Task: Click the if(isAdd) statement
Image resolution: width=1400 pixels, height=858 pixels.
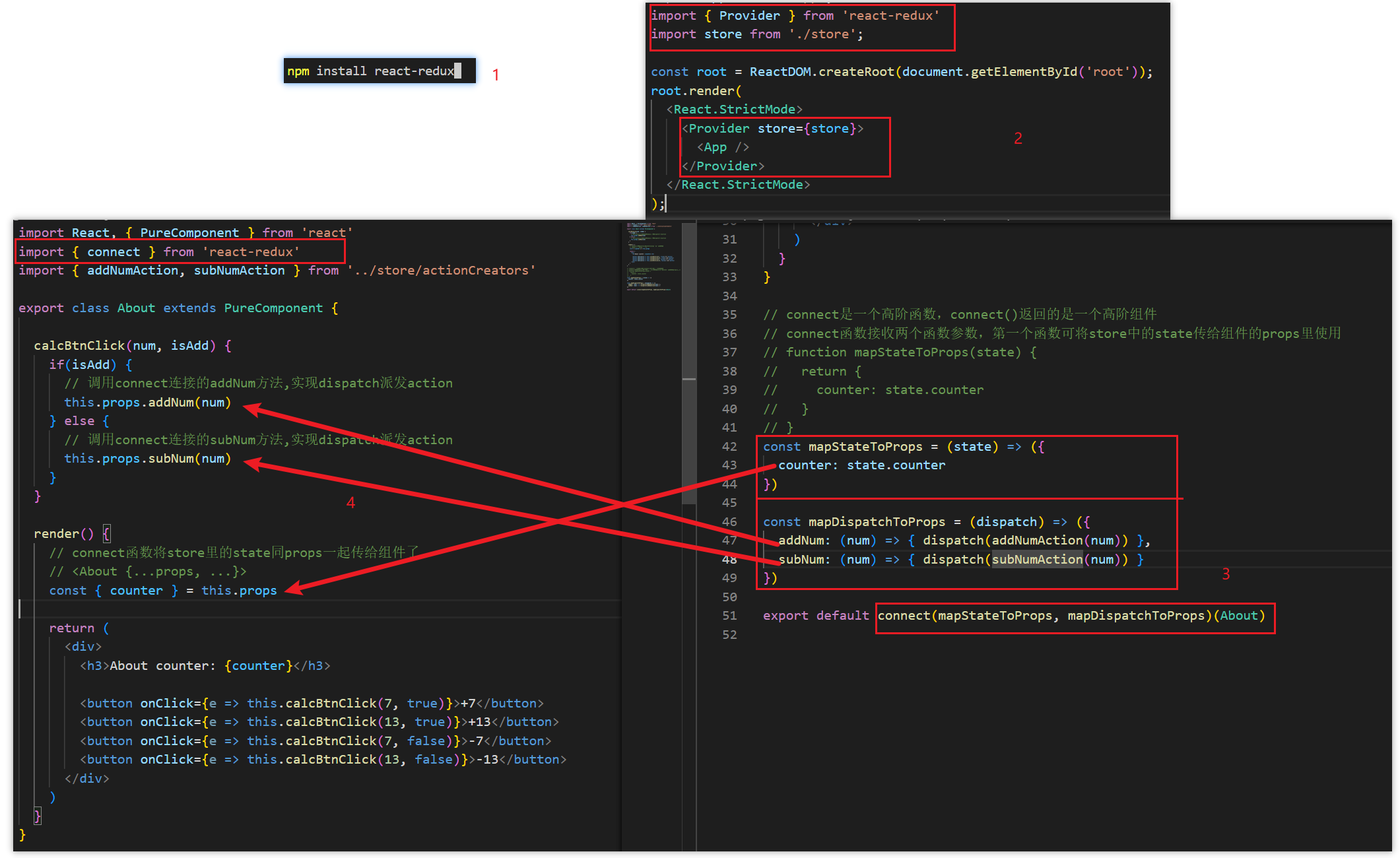Action: pos(90,364)
